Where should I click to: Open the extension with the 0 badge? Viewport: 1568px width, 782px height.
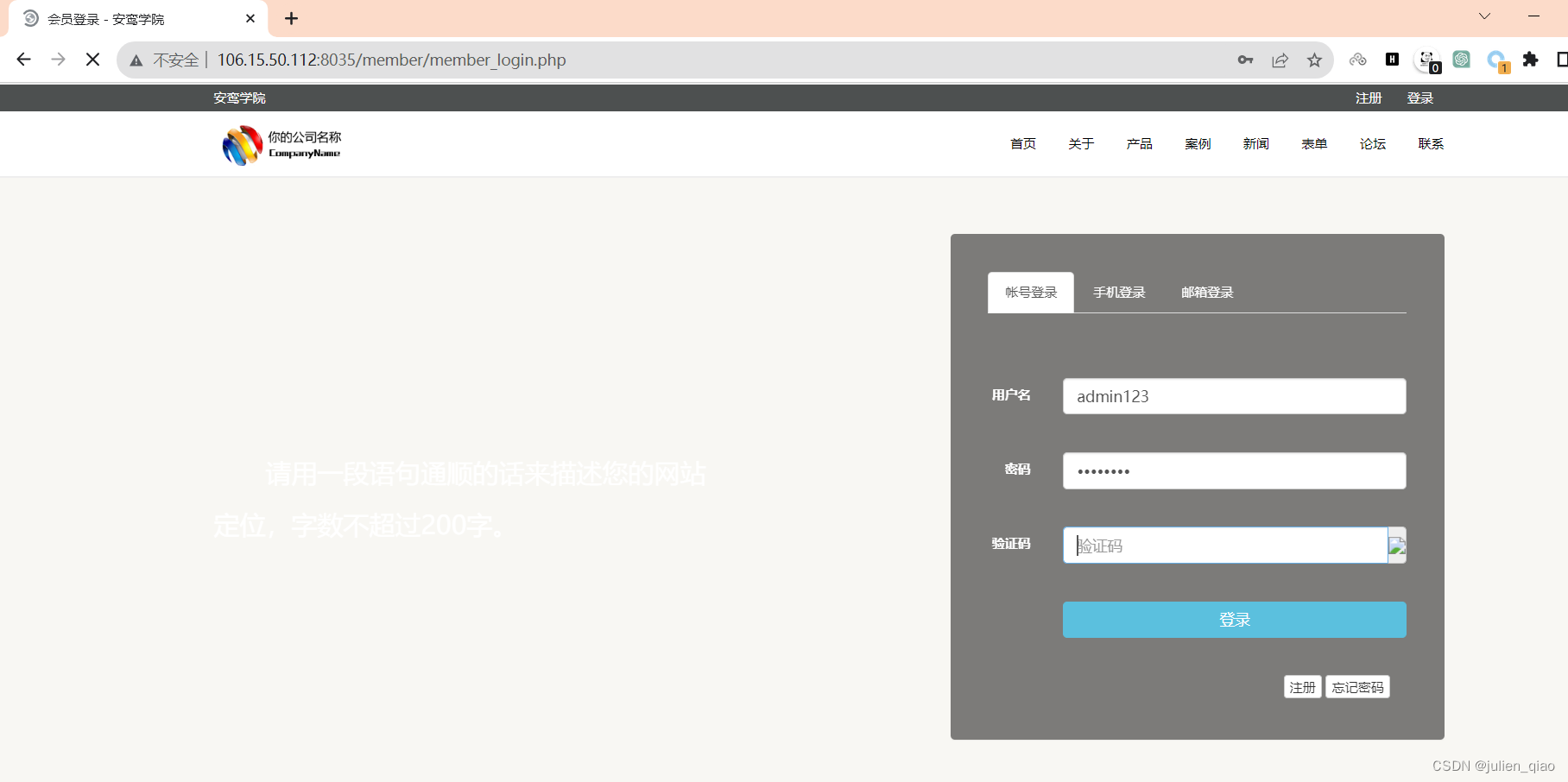click(x=1428, y=61)
